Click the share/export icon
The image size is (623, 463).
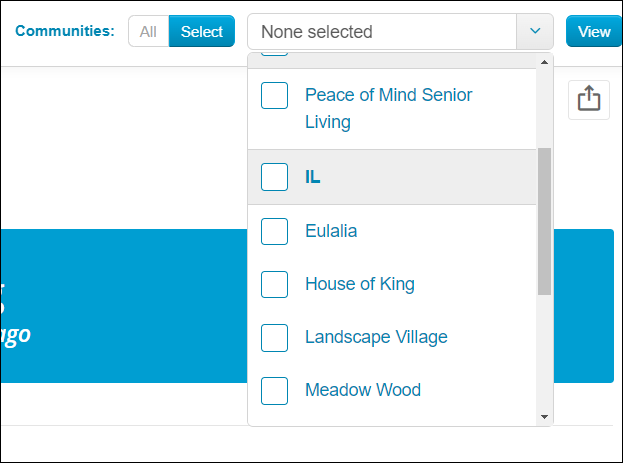pyautogui.click(x=588, y=99)
